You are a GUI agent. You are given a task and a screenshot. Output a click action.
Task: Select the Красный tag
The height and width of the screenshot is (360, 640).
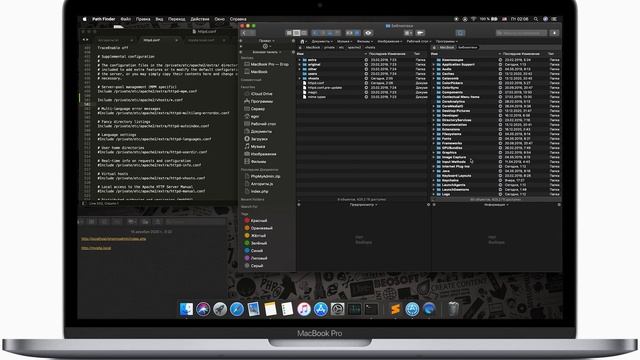tap(256, 220)
